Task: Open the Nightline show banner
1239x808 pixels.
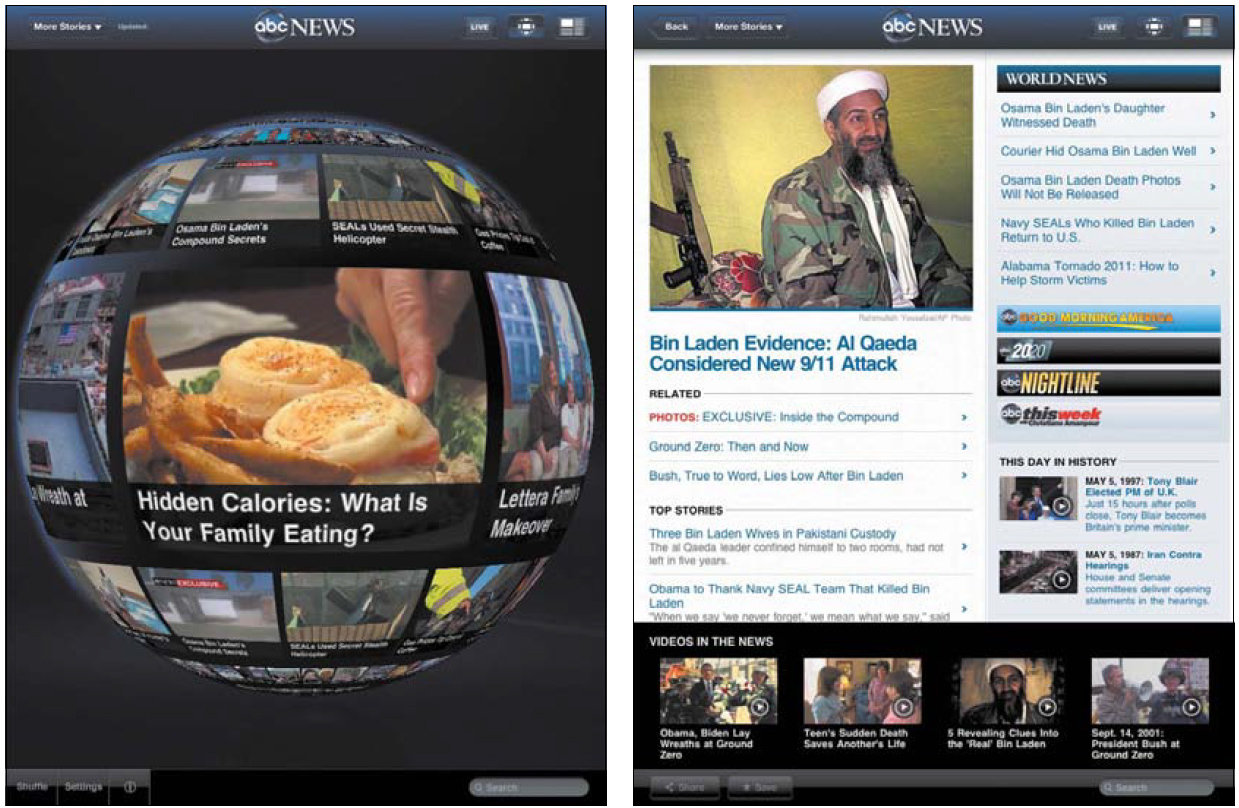Action: [1108, 383]
